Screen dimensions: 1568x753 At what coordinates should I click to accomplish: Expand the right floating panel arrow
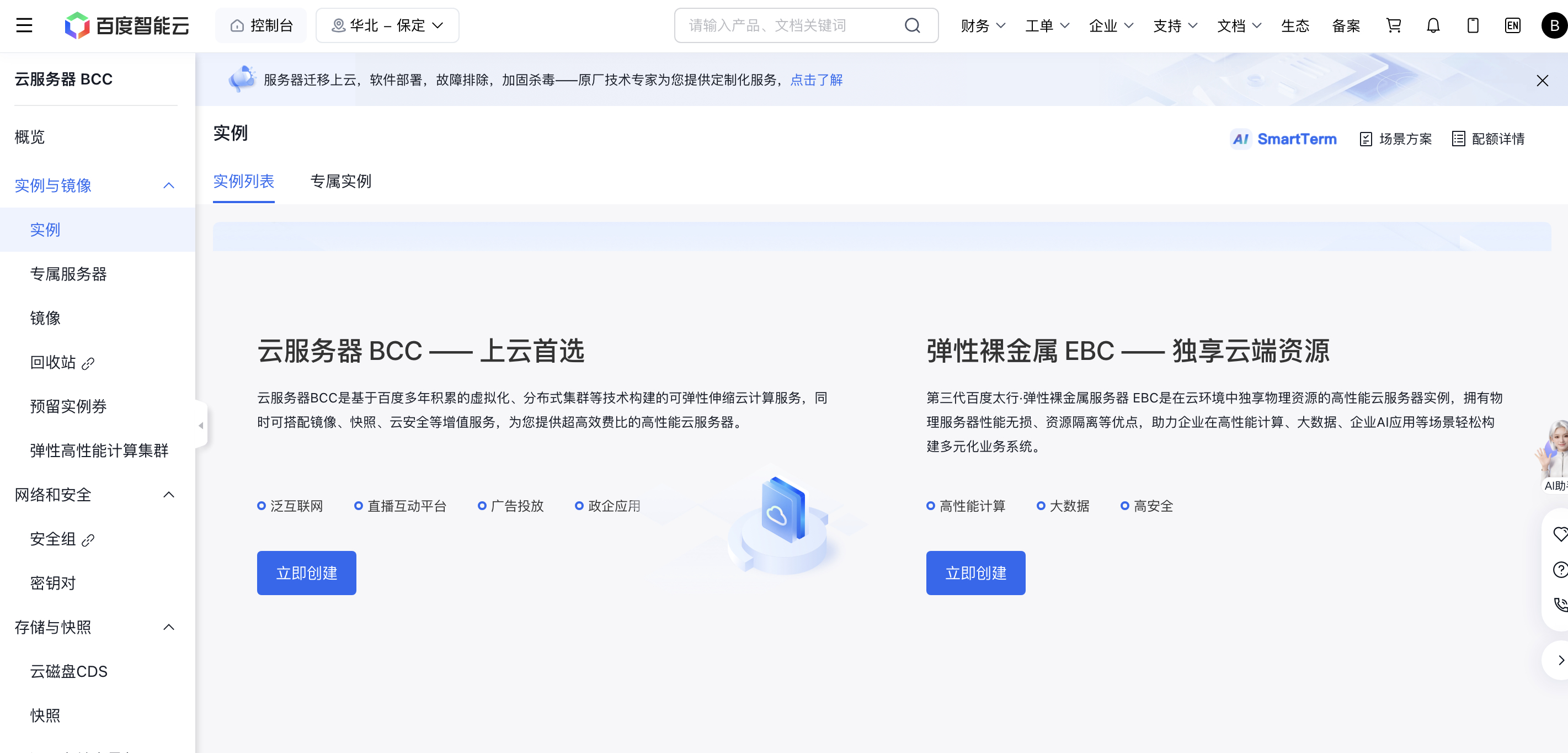point(1560,660)
